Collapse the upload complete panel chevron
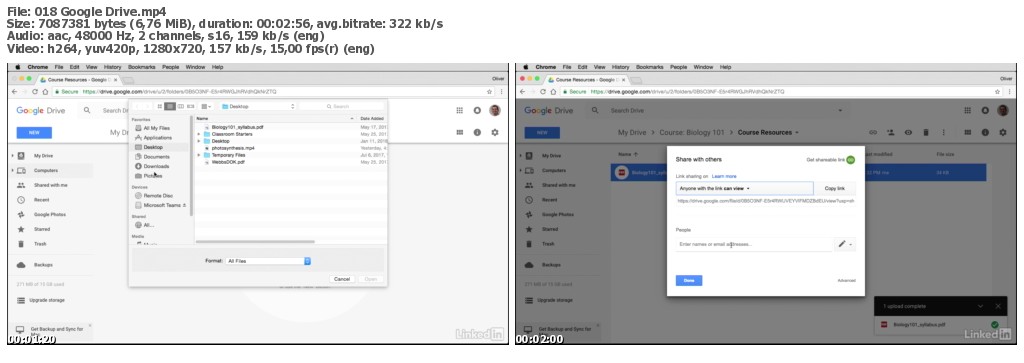Screen dimensions: 1024x363 (x=980, y=306)
